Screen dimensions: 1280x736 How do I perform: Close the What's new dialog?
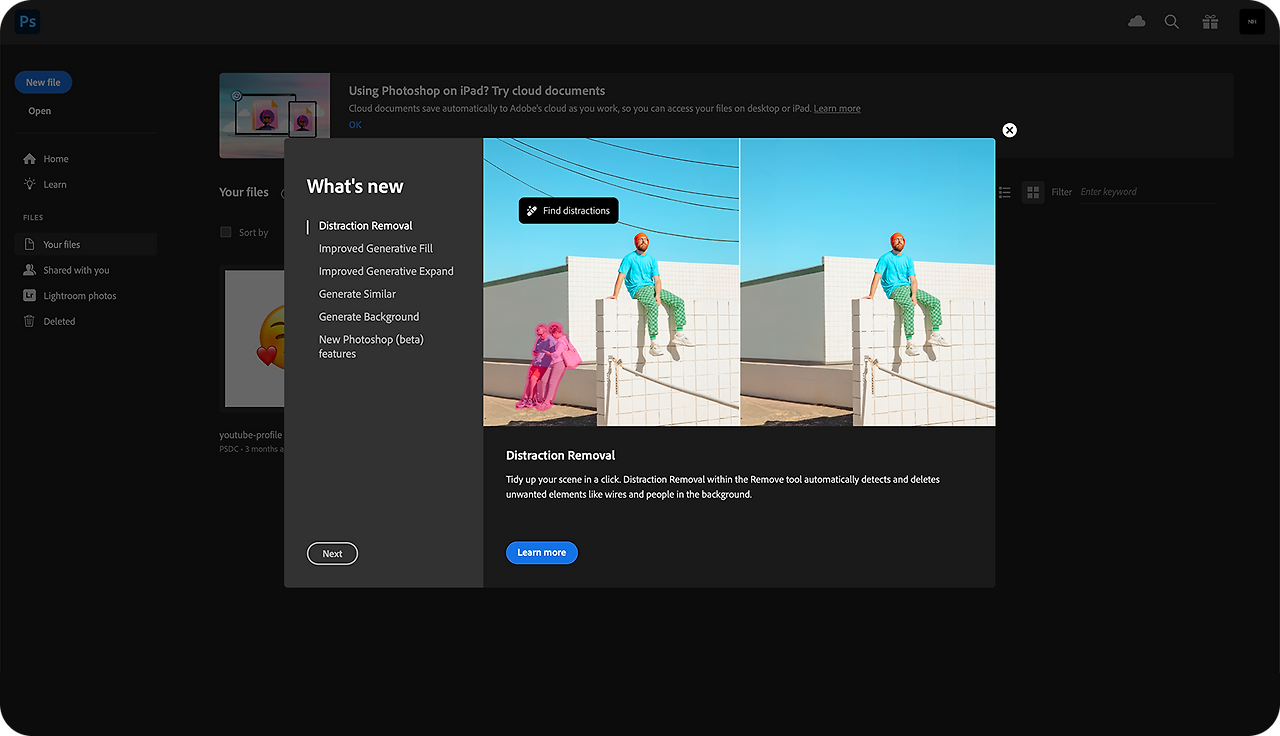[x=1010, y=130]
